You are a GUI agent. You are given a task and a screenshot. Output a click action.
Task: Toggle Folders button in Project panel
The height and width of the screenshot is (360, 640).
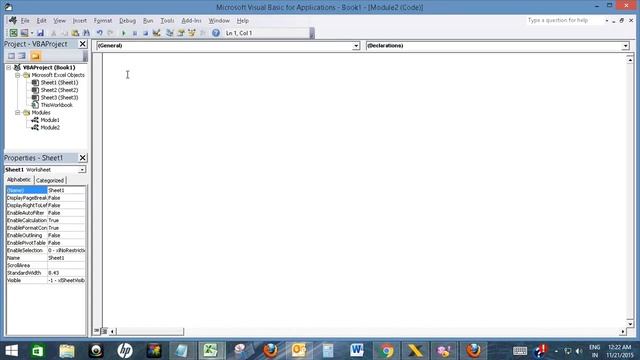click(x=36, y=56)
